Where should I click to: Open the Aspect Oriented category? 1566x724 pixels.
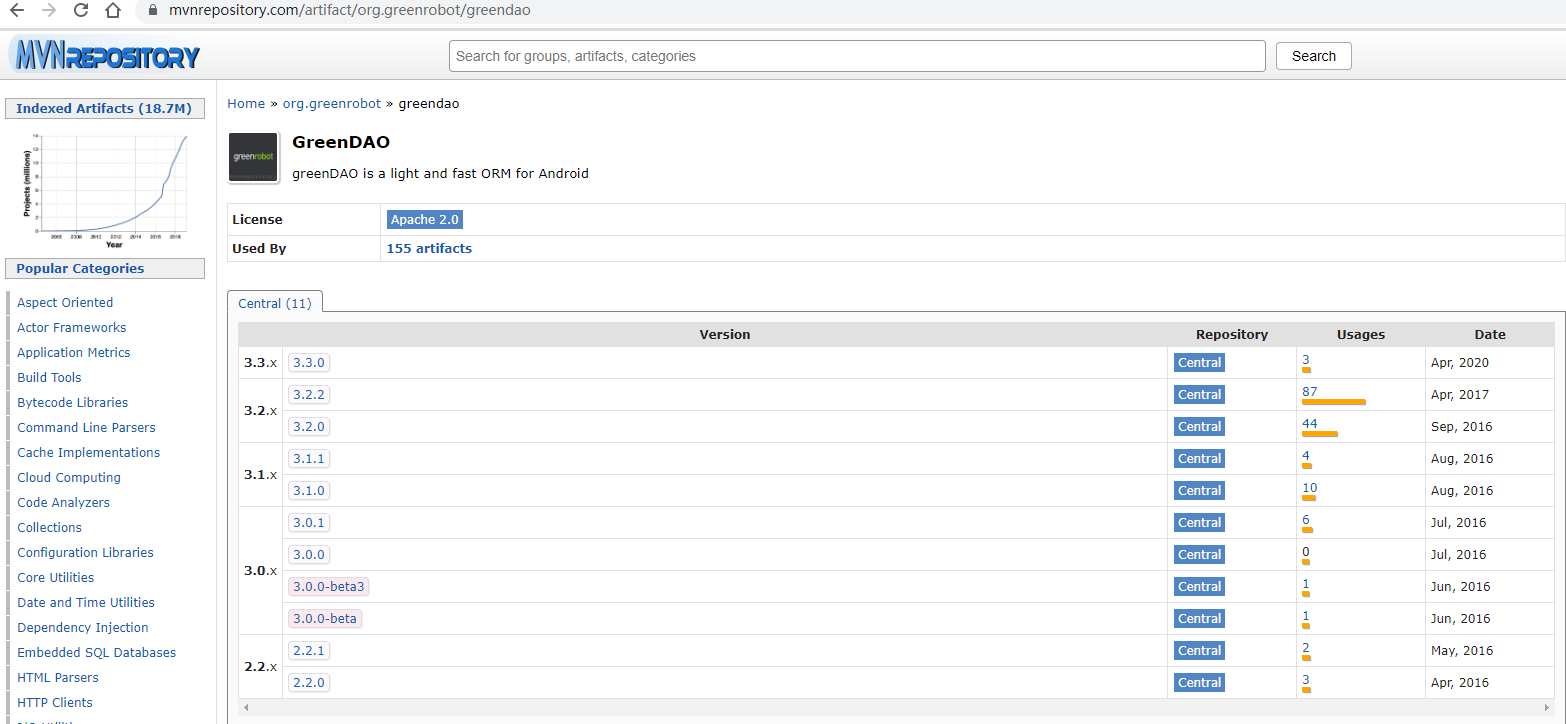[x=65, y=302]
